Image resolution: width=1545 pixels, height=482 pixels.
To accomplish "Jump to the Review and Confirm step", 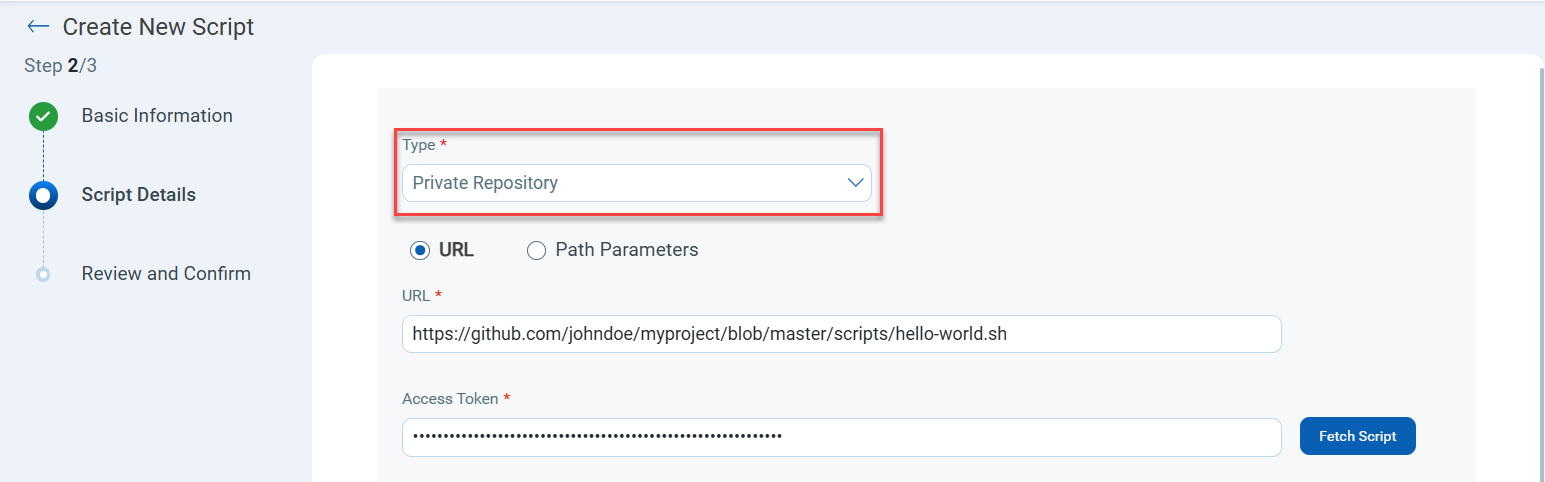I will click(x=166, y=274).
